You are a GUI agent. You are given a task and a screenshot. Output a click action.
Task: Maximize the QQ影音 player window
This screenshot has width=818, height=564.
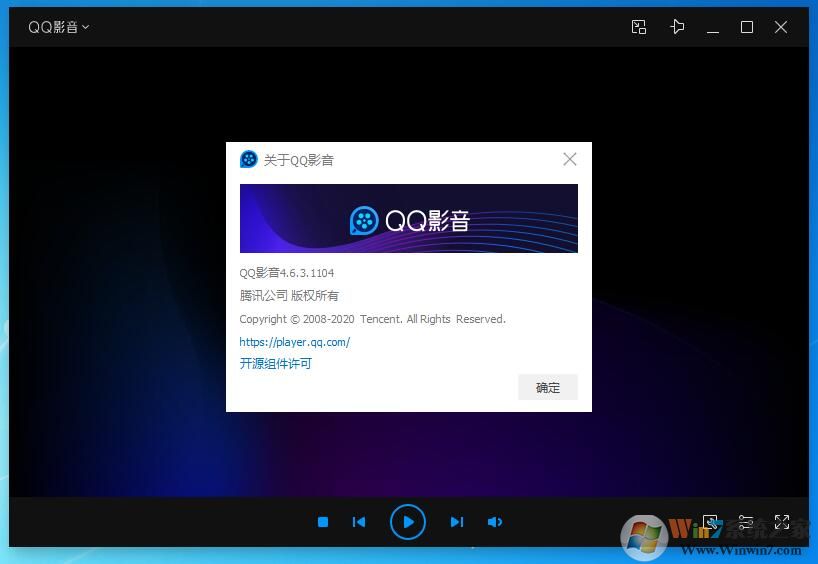tap(747, 27)
